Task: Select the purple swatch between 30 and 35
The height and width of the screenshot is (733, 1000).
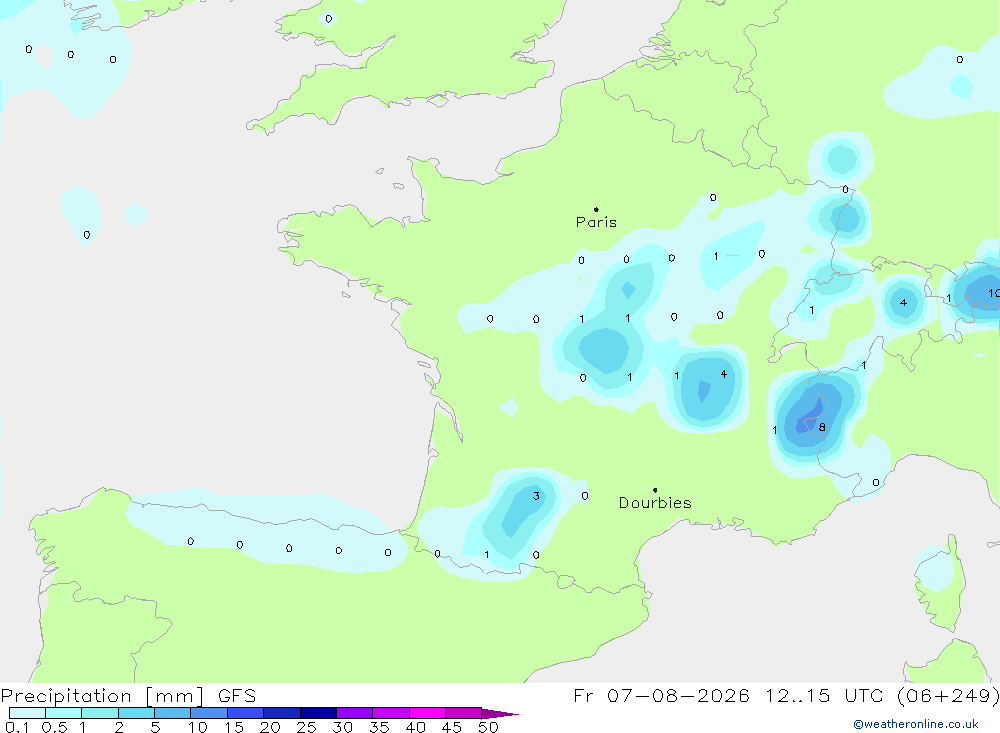Action: (354, 713)
